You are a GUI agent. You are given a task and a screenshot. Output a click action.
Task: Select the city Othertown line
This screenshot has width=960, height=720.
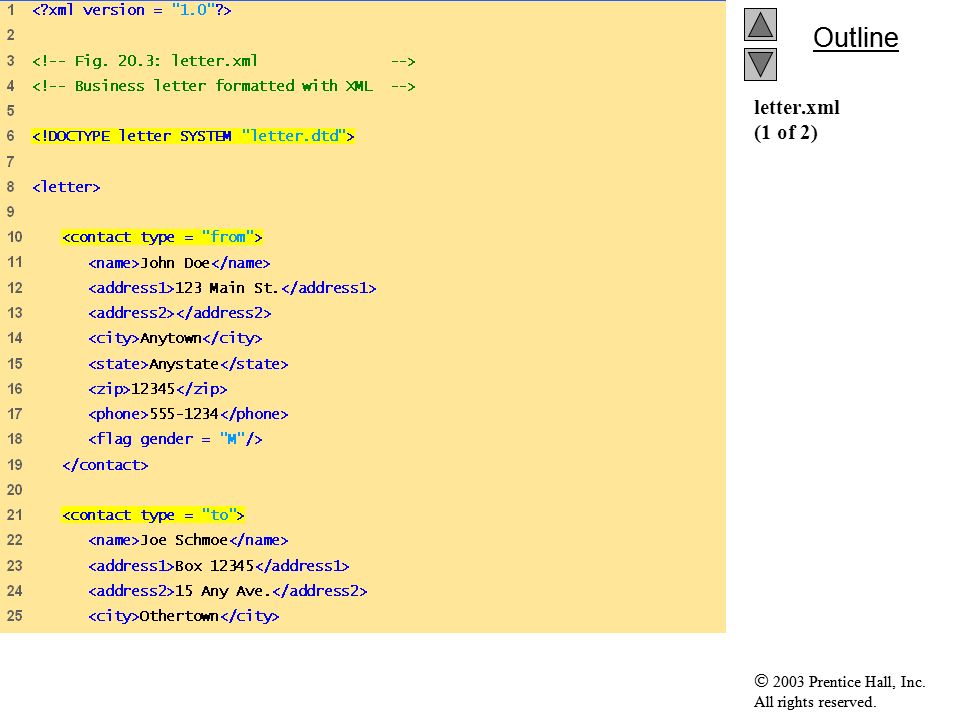184,617
